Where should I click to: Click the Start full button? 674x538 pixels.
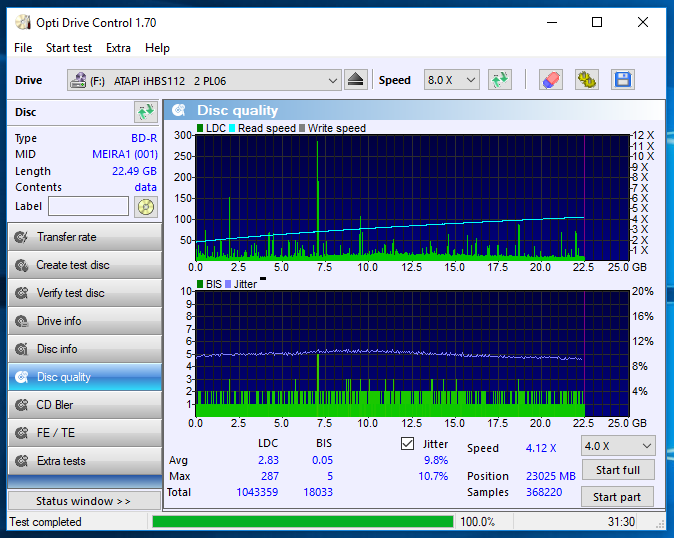(618, 470)
